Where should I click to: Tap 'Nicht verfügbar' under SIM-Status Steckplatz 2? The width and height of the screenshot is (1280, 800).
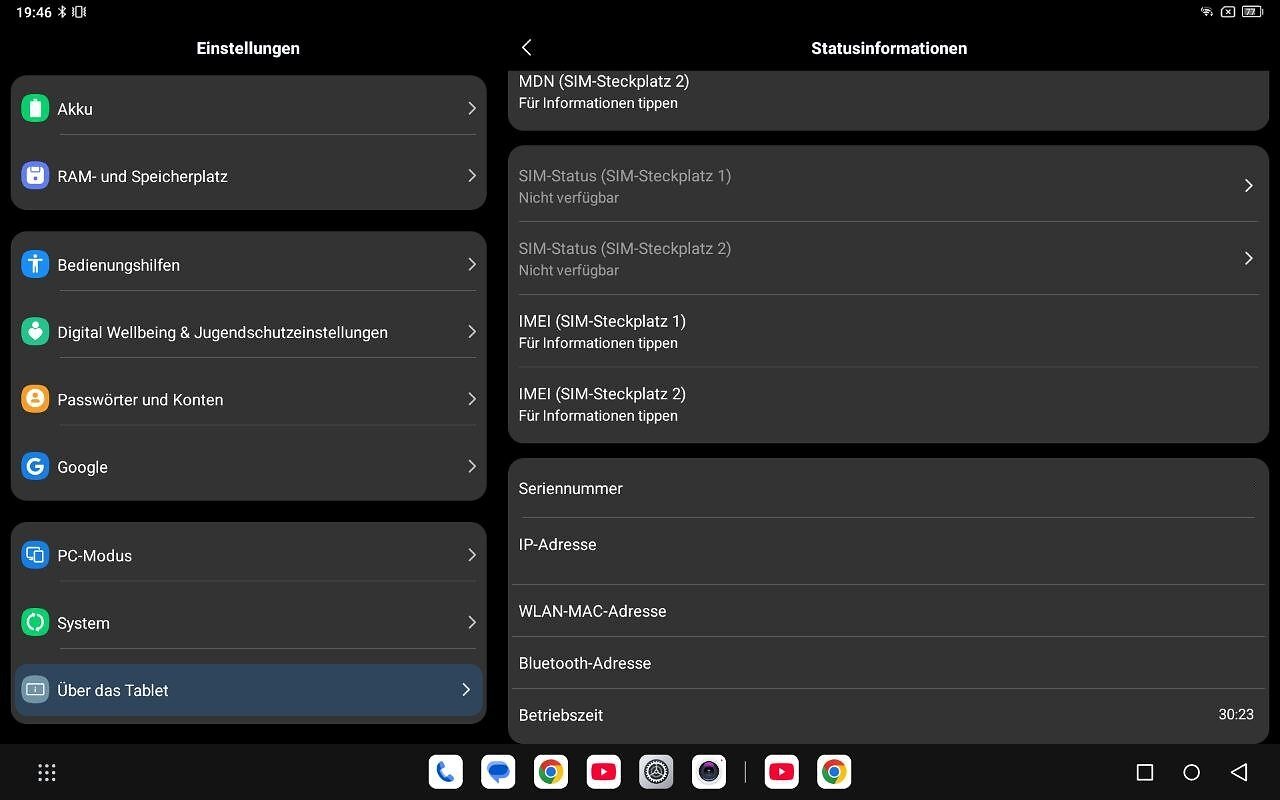coord(569,271)
